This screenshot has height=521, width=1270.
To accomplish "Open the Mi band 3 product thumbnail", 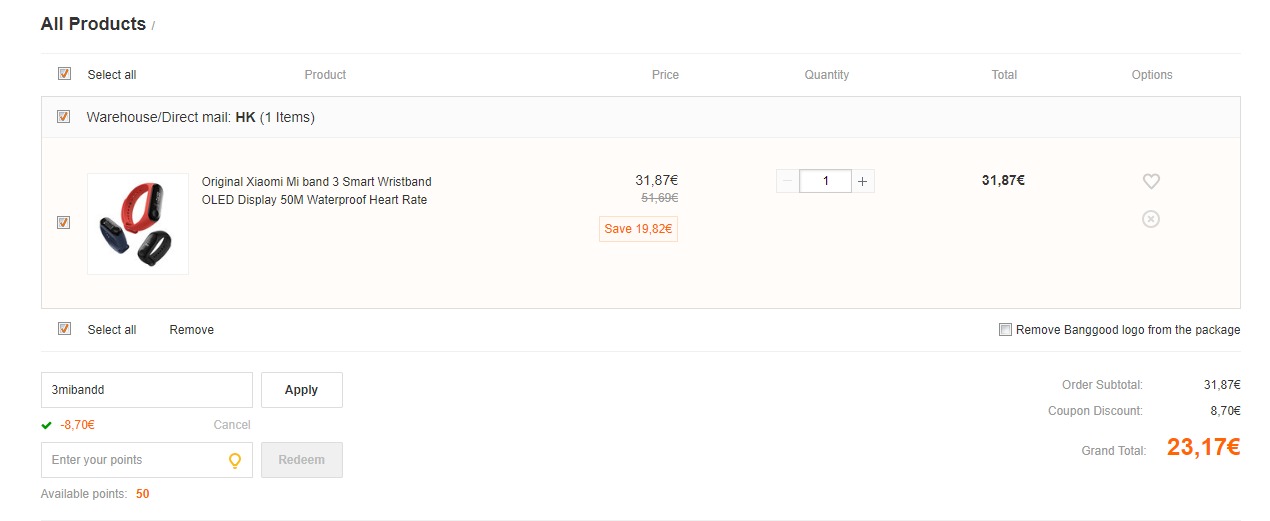I will [138, 224].
